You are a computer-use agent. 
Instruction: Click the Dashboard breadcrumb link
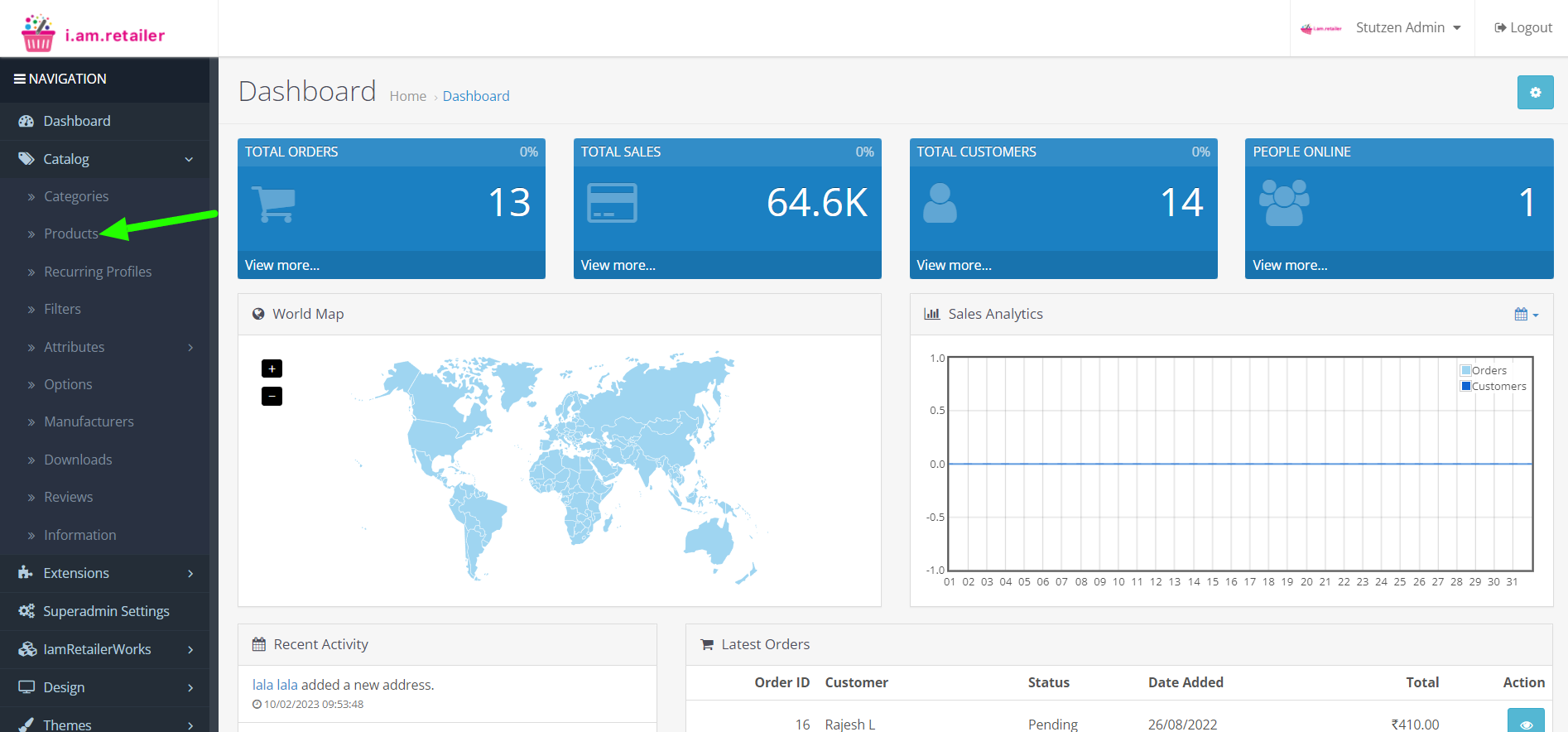[x=476, y=96]
